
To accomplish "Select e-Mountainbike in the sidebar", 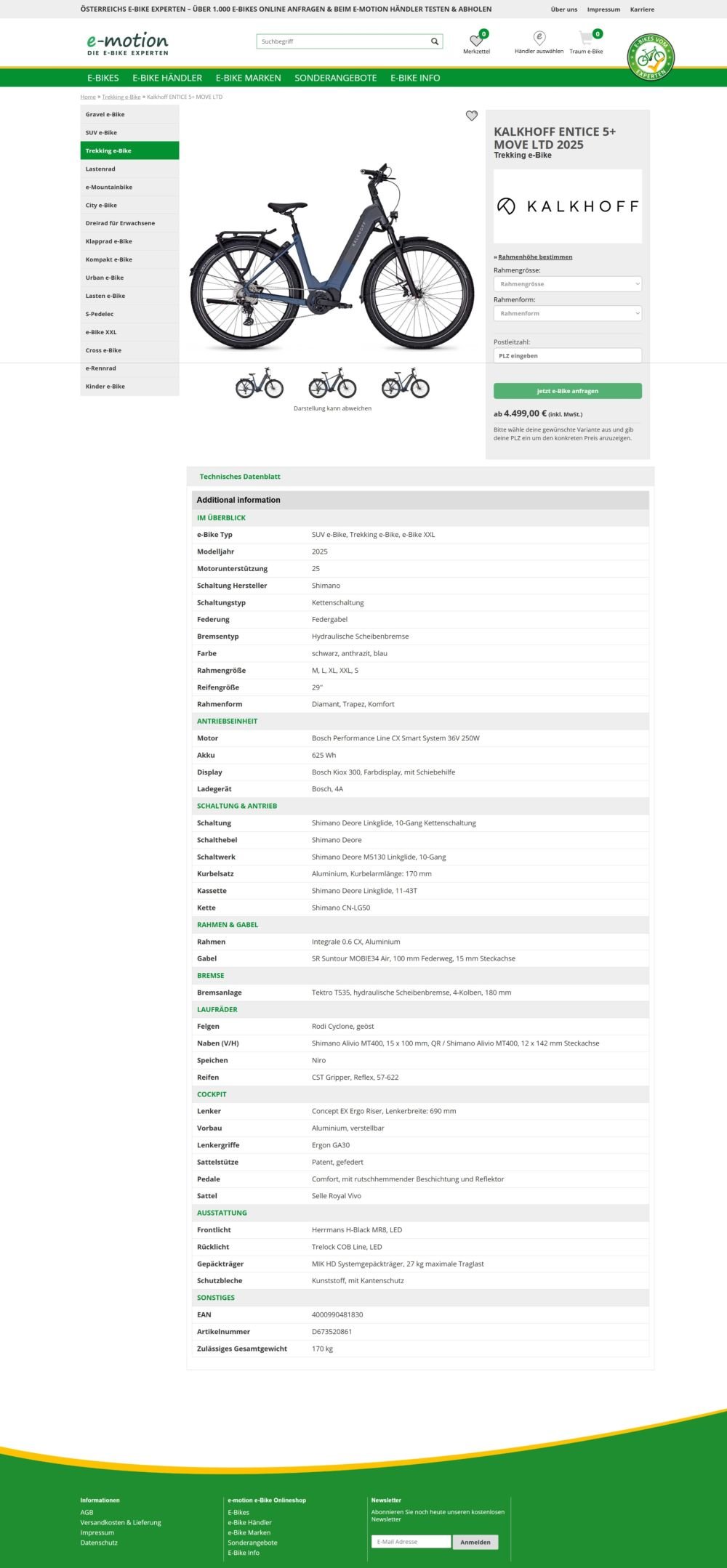I will (x=129, y=187).
